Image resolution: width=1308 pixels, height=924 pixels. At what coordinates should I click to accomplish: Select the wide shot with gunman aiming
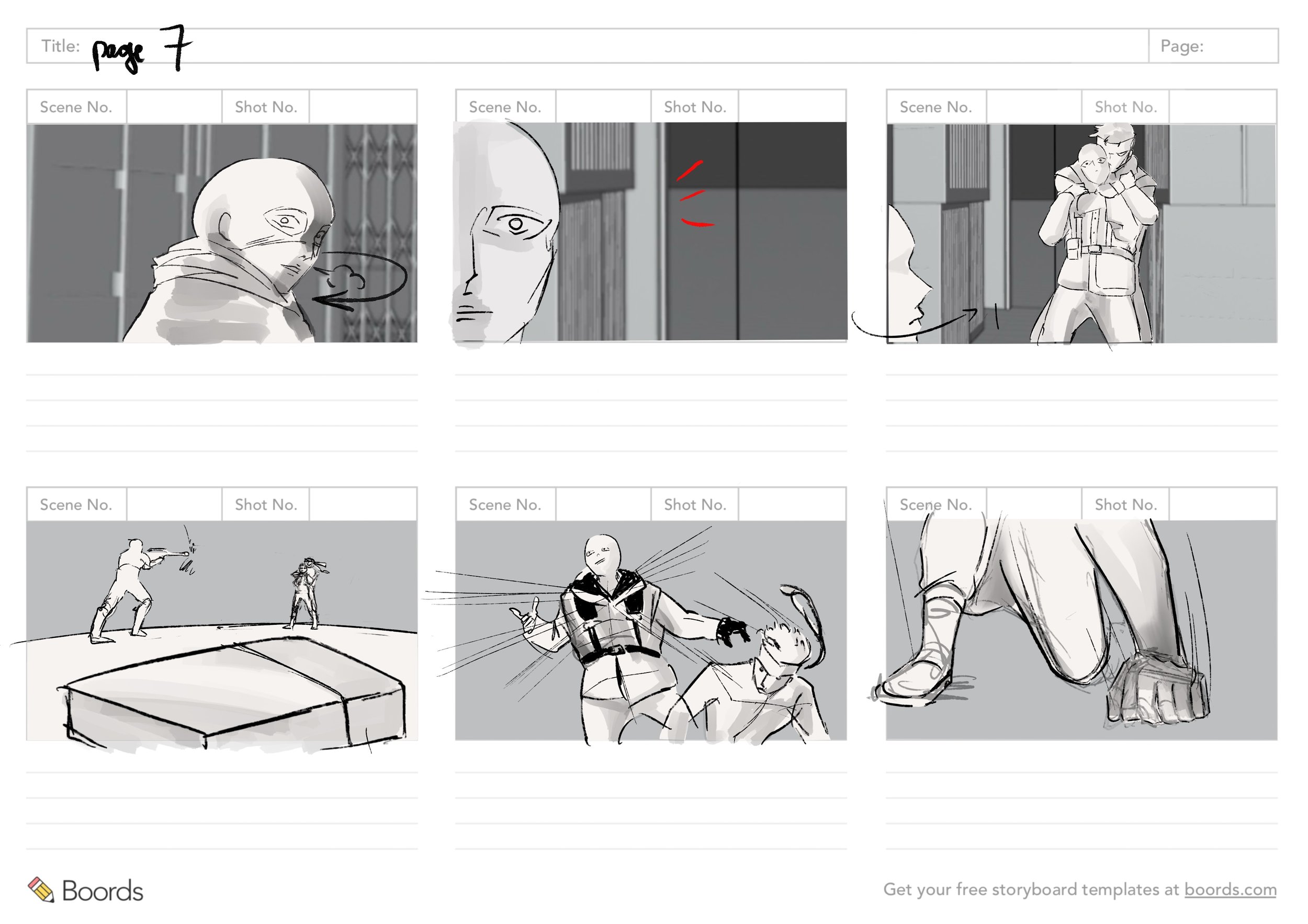tap(222, 630)
